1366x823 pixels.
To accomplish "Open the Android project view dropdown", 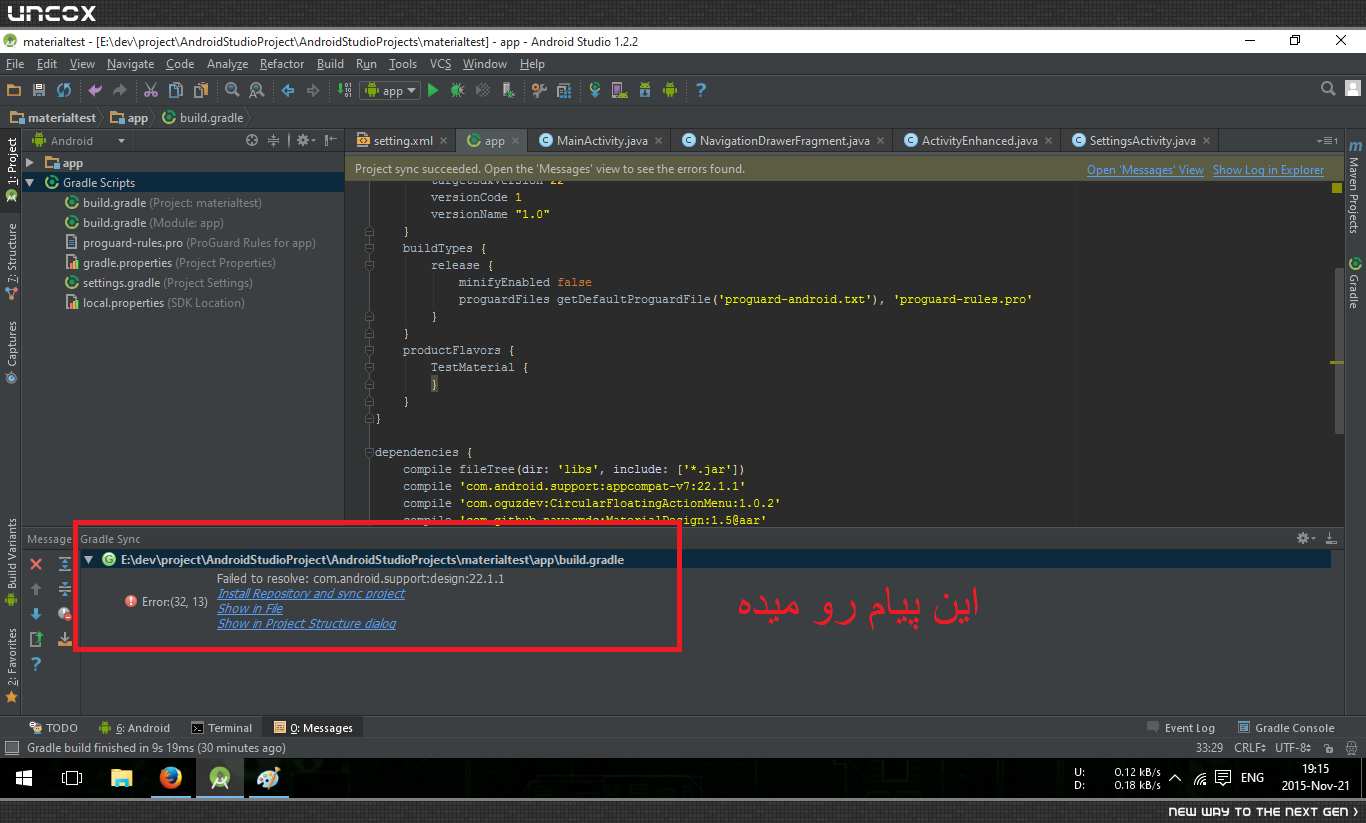I will [79, 141].
